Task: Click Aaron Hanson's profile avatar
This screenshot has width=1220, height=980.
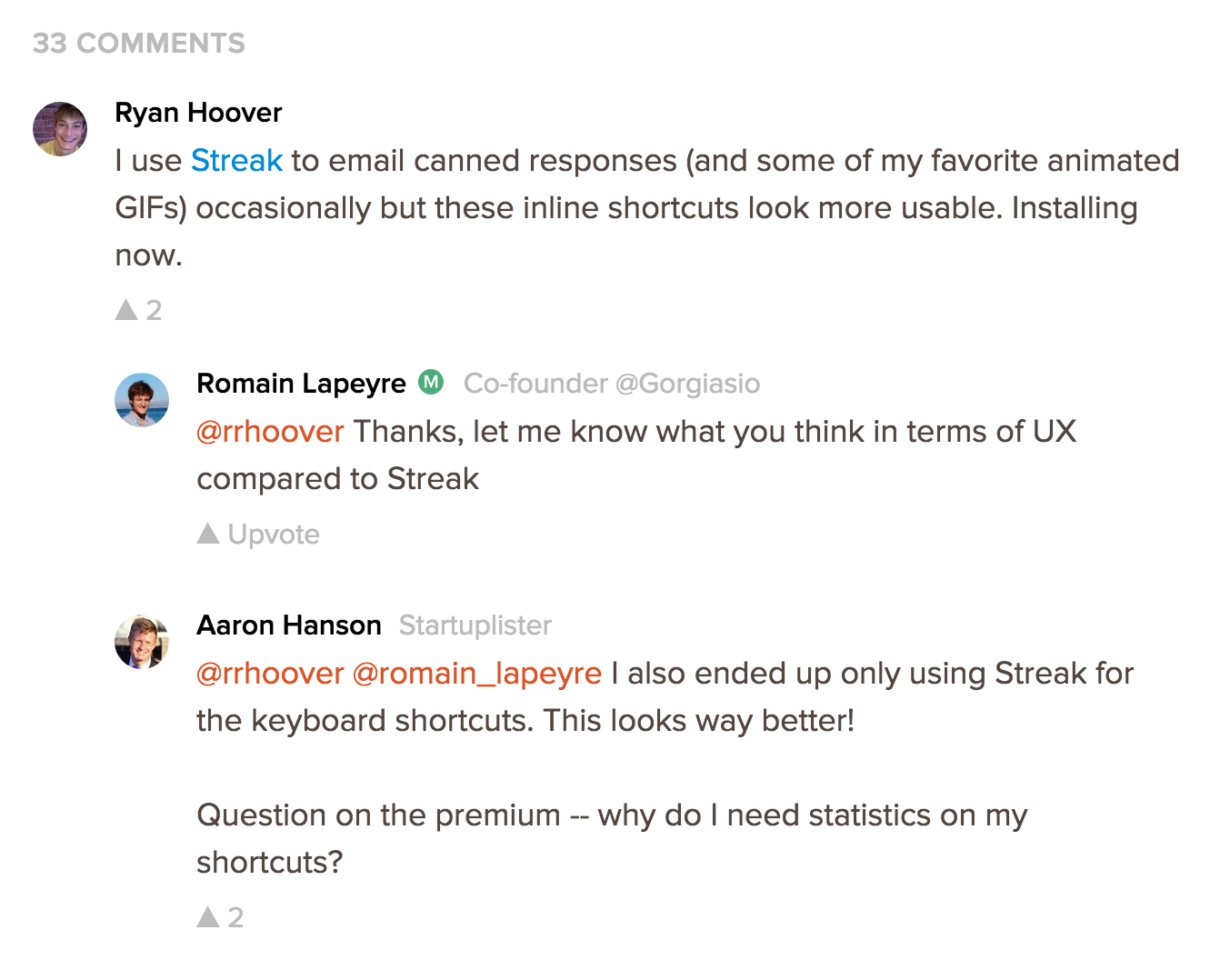Action: coord(142,642)
